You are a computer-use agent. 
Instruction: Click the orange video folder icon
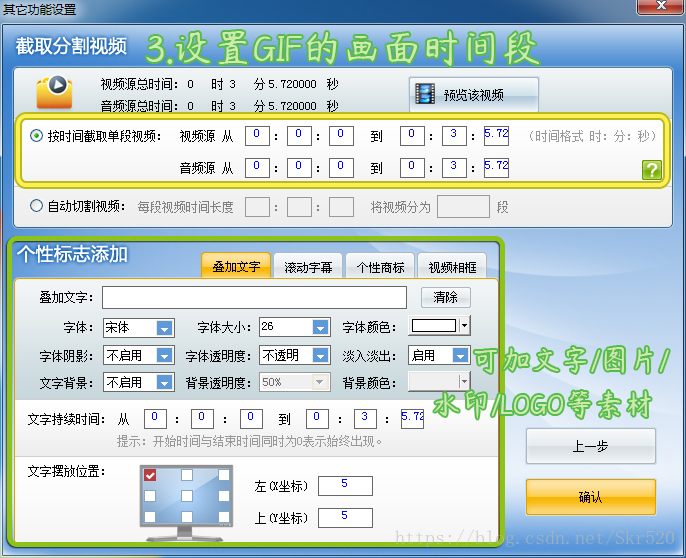click(x=54, y=92)
